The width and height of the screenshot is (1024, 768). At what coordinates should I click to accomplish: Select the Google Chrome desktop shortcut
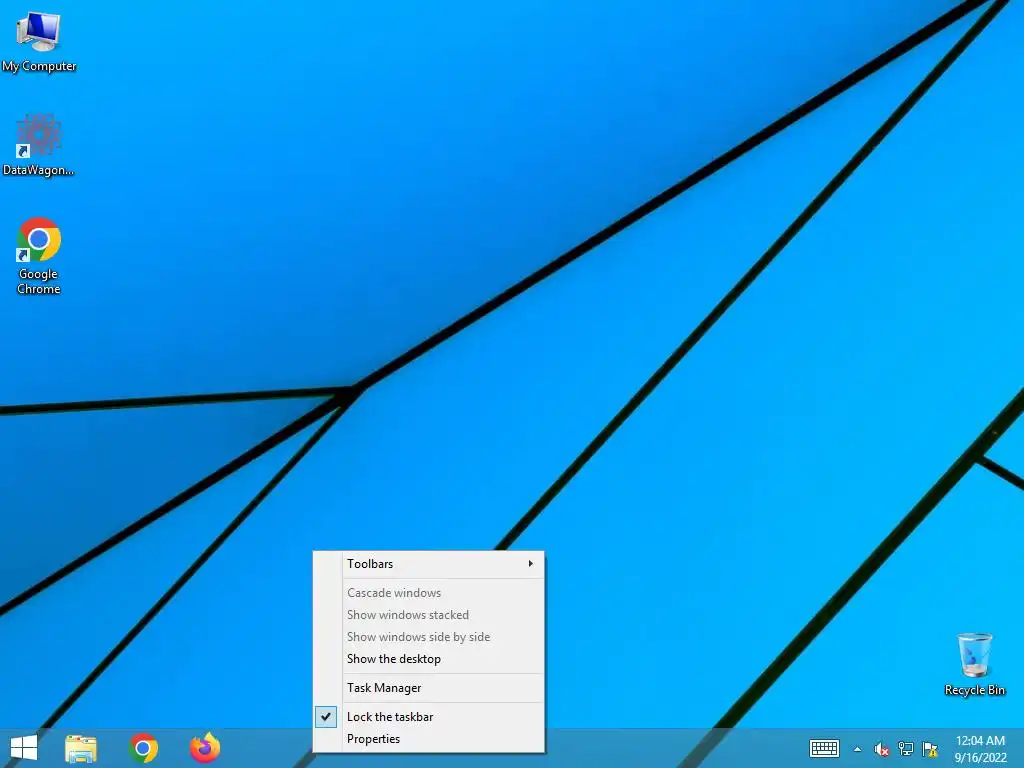(x=39, y=255)
